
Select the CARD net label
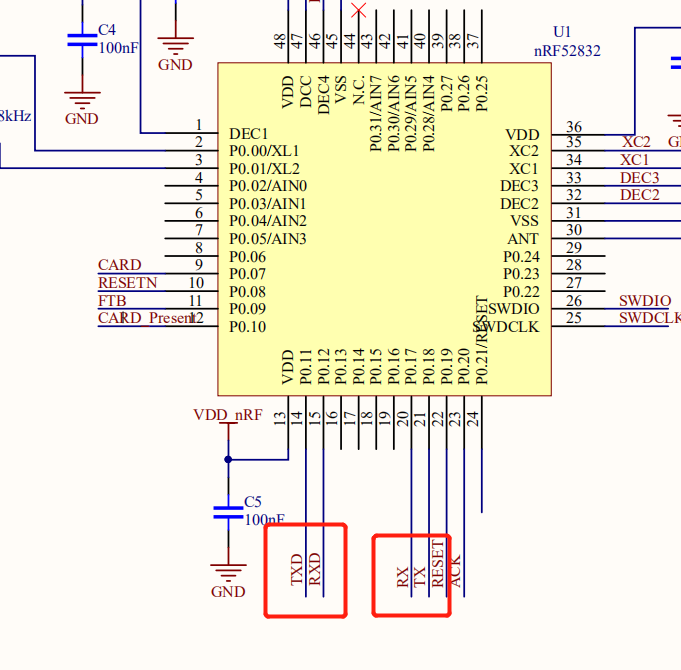pyautogui.click(x=119, y=264)
